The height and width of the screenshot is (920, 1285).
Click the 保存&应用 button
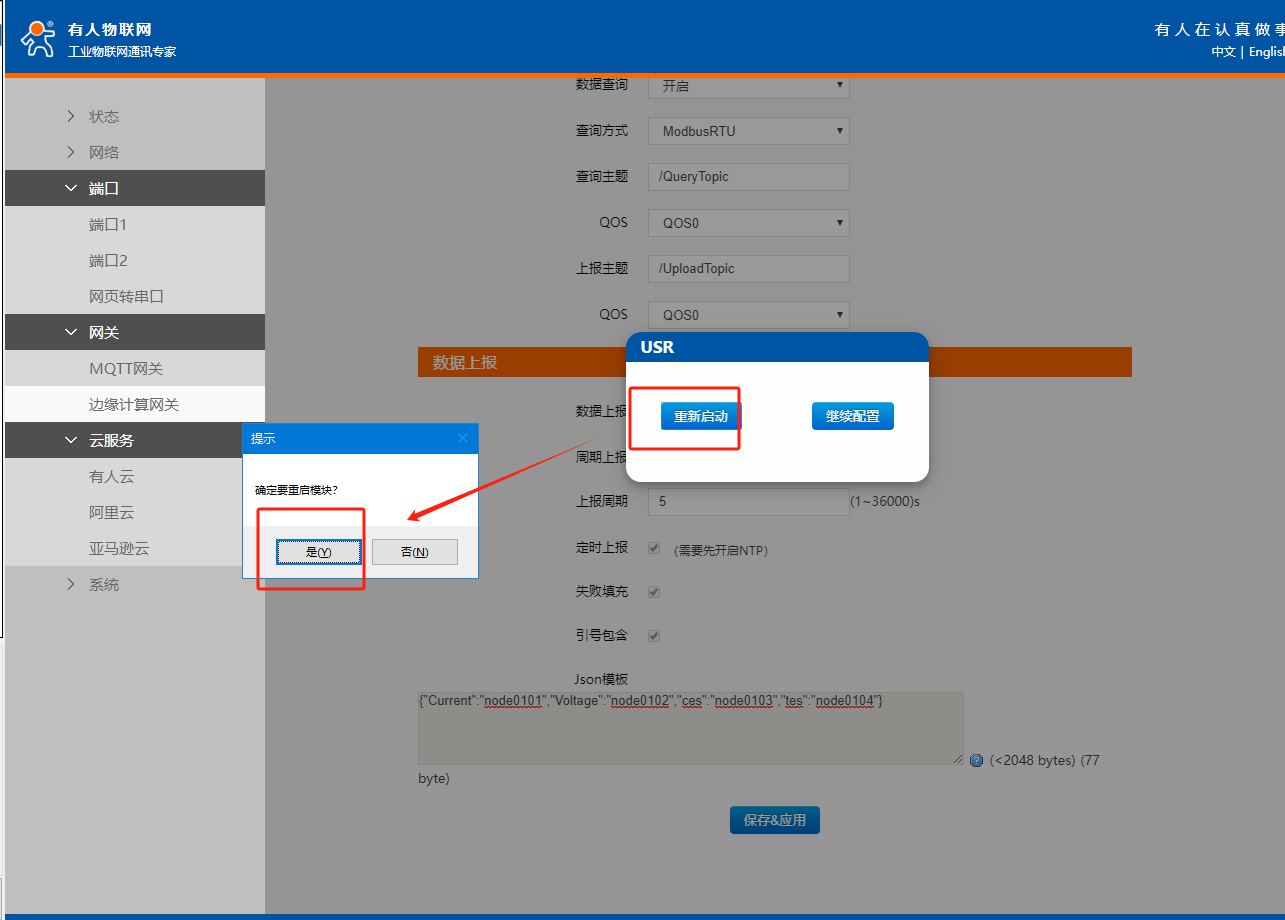775,820
